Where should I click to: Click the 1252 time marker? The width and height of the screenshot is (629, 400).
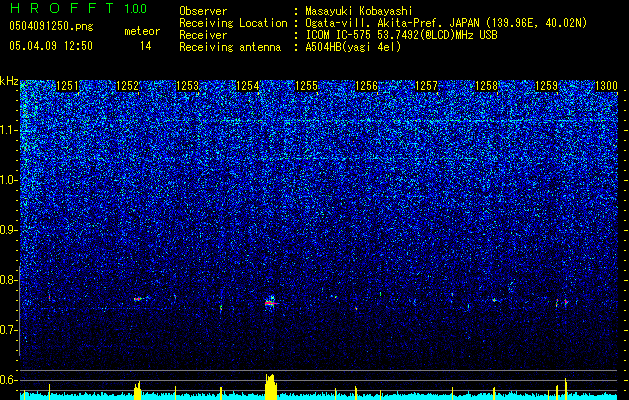tap(127, 86)
